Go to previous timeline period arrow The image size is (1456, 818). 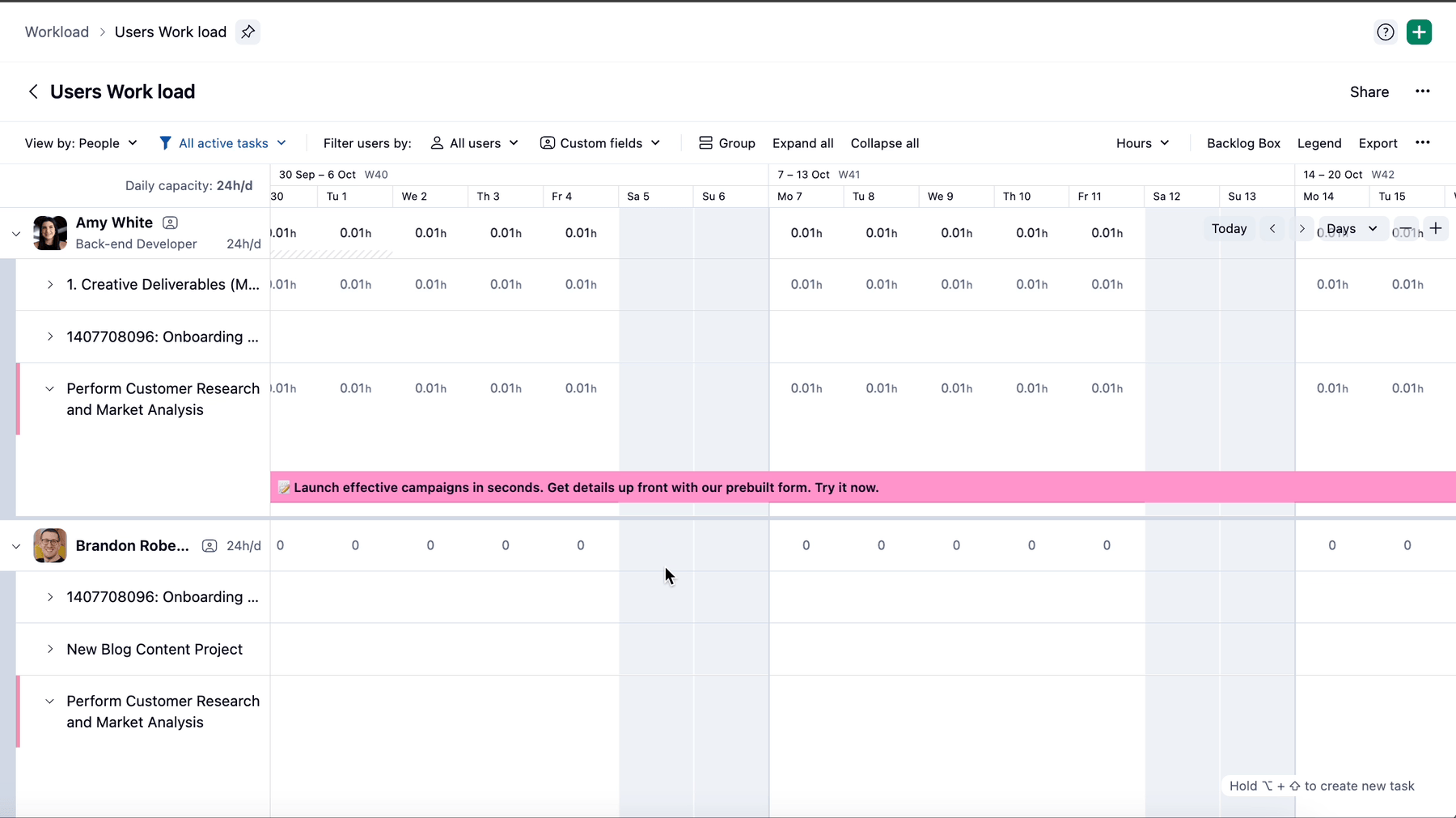(x=1272, y=229)
